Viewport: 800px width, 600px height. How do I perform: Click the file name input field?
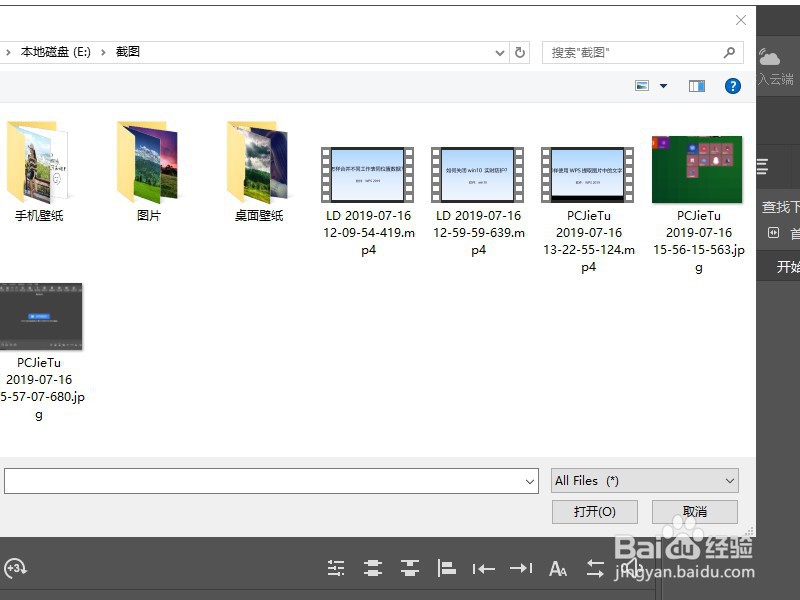(271, 481)
